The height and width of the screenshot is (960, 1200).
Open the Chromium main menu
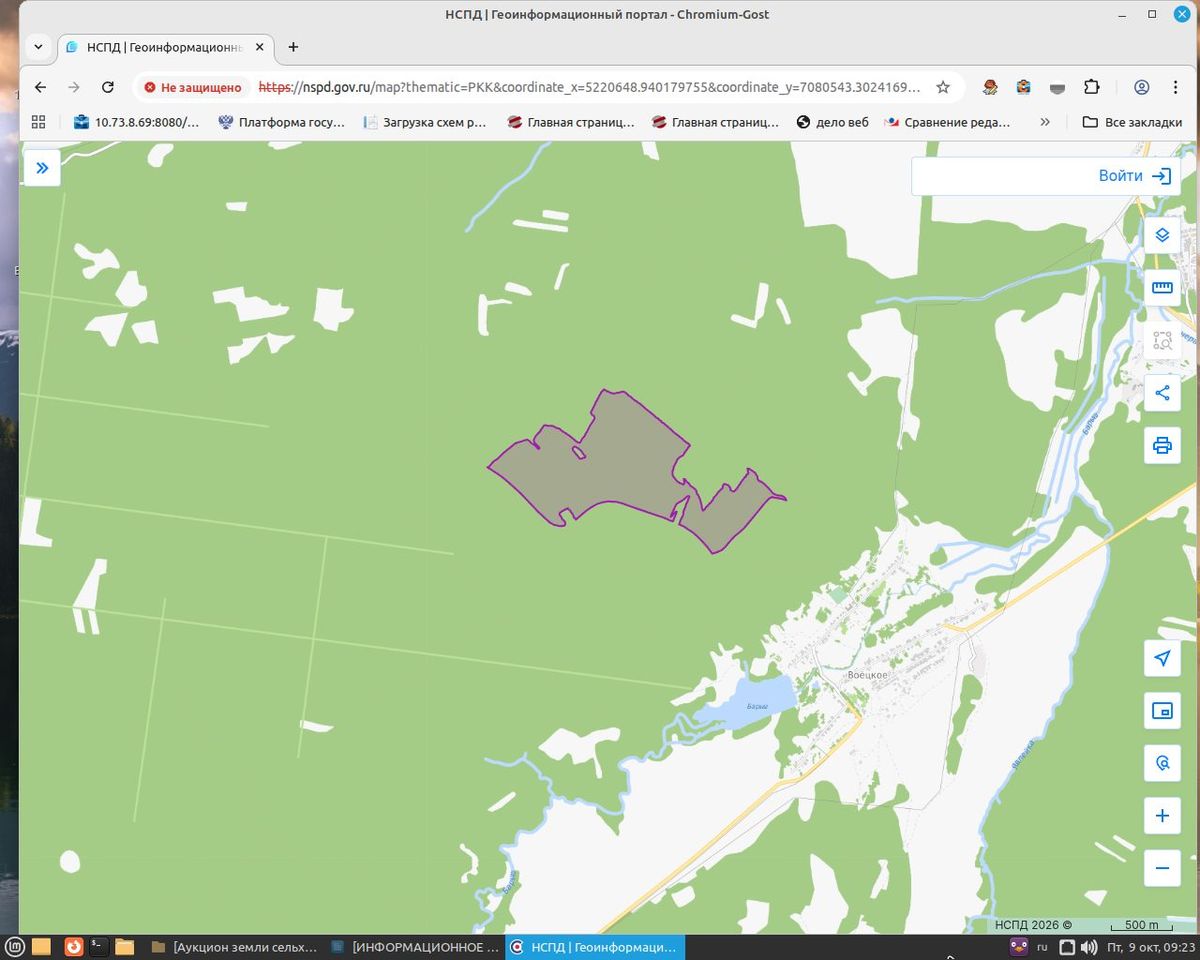click(x=1175, y=87)
